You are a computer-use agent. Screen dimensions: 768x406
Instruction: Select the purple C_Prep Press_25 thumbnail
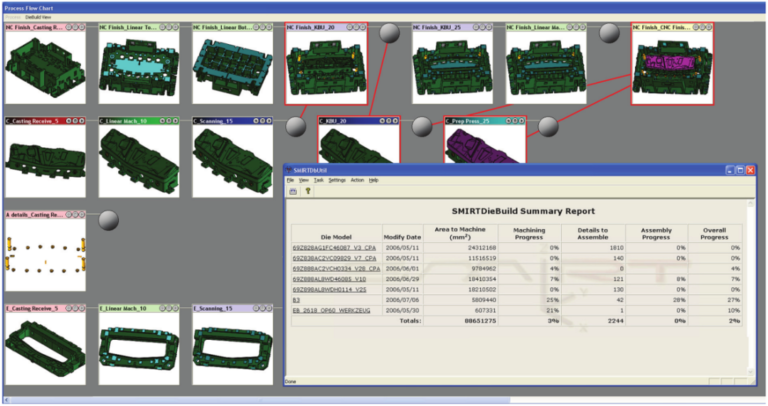[485, 144]
